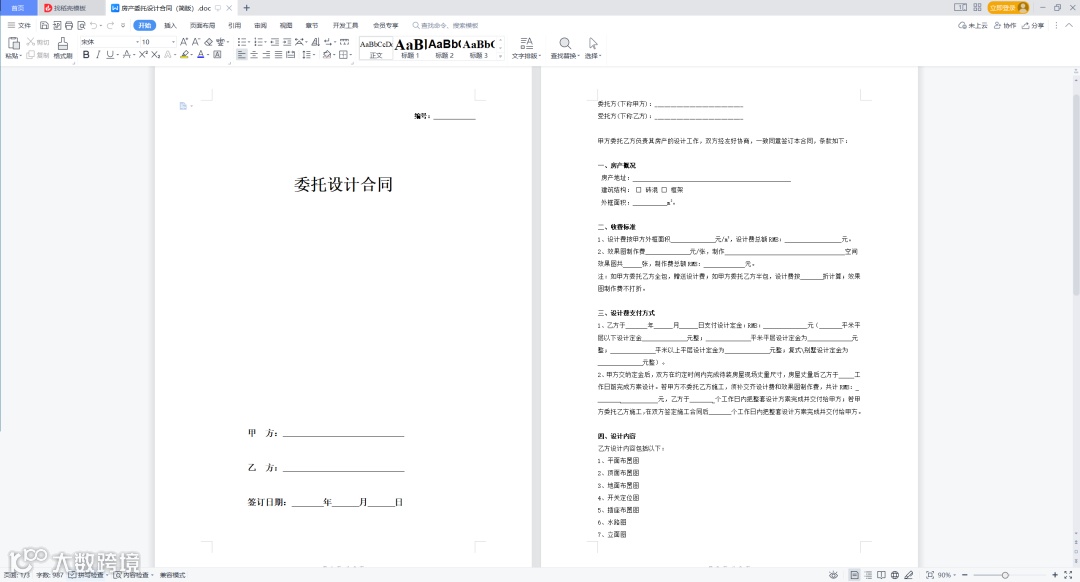Expand the styles gallery arrow
Image resolution: width=1080 pixels, height=582 pixels.
[x=500, y=56]
